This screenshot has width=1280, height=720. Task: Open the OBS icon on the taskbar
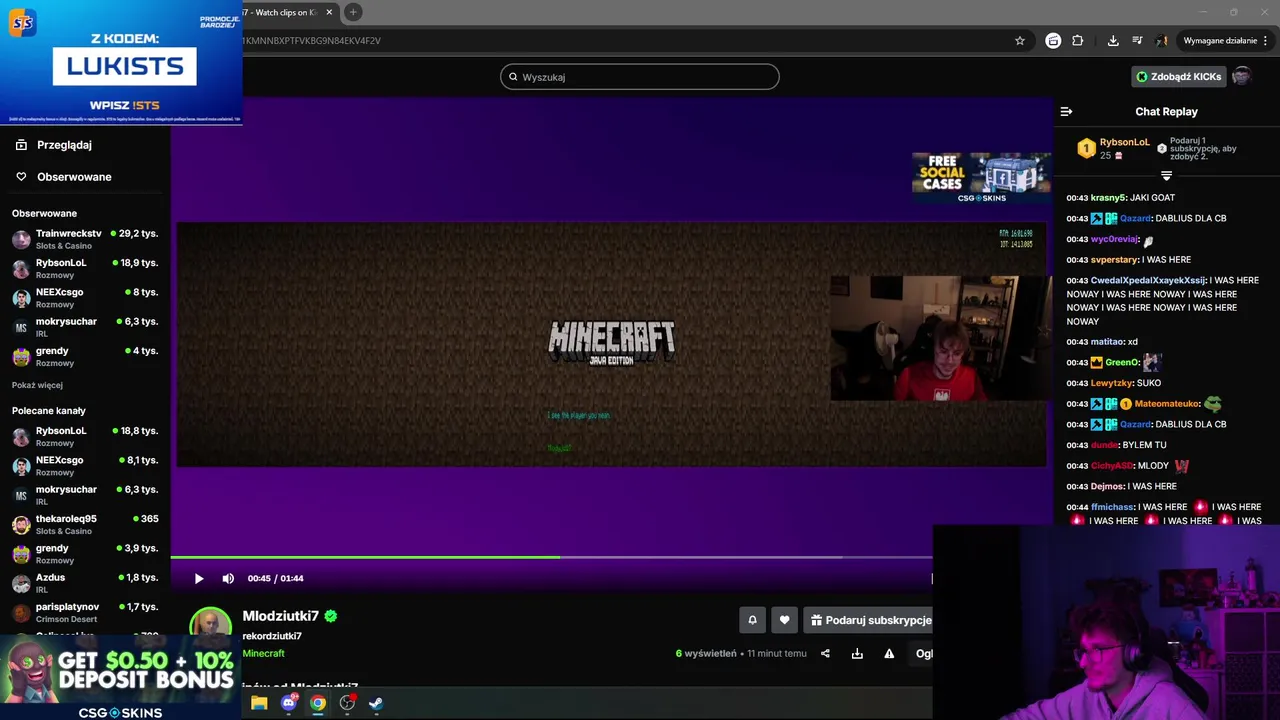coord(347,703)
